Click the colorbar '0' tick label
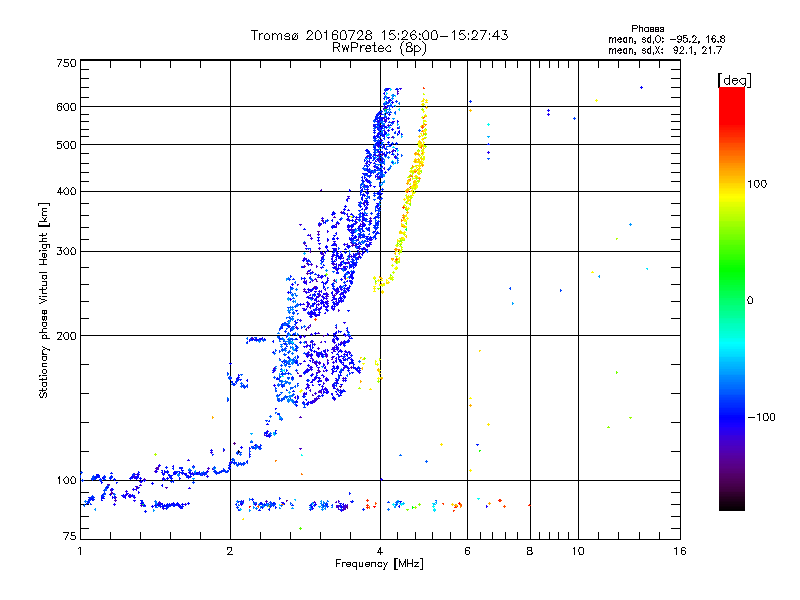Viewport: 800px width, 600px height. point(749,301)
